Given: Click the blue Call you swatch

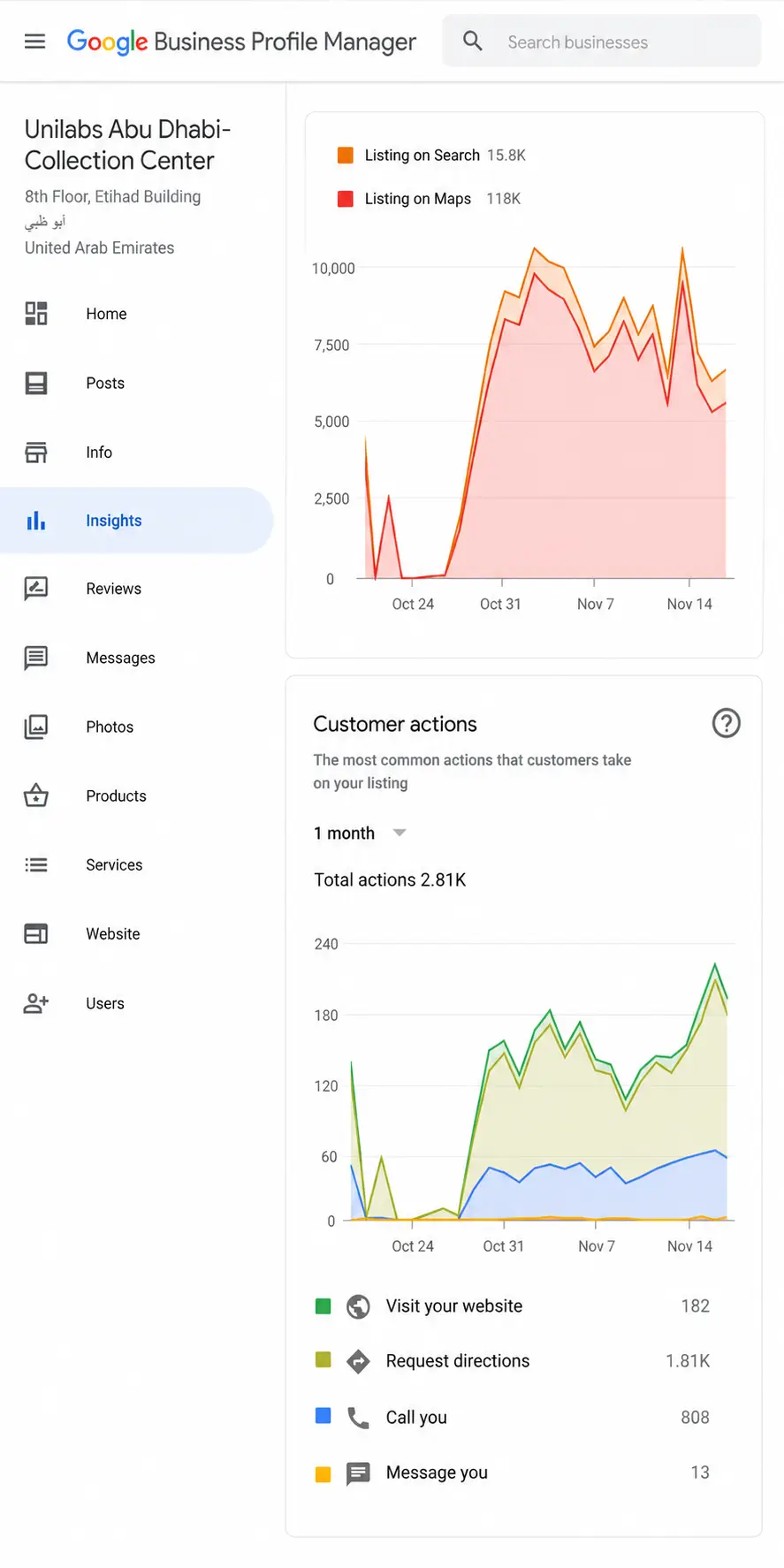Looking at the screenshot, I should 323,1416.
